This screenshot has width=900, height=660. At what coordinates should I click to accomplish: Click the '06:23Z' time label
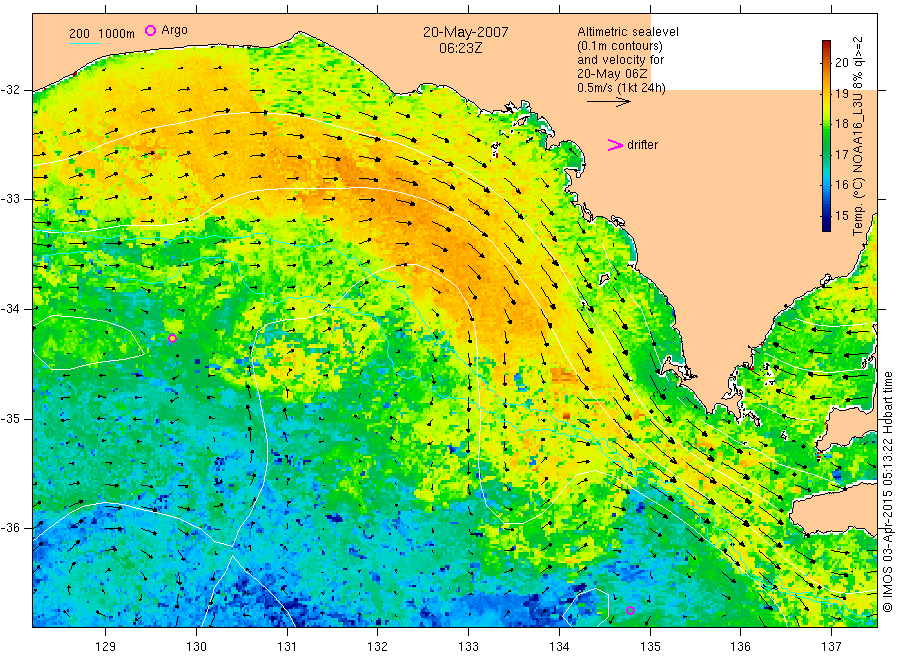(x=461, y=48)
